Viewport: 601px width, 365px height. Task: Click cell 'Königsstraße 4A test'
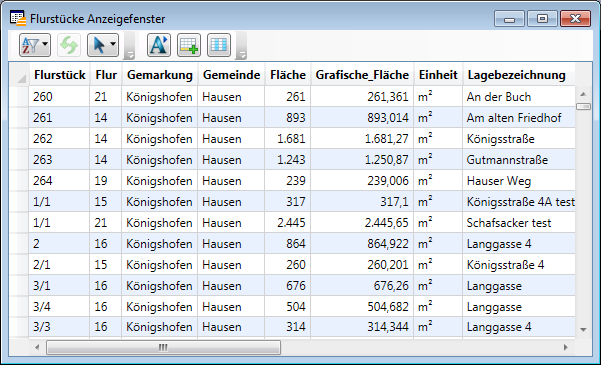[519, 202]
